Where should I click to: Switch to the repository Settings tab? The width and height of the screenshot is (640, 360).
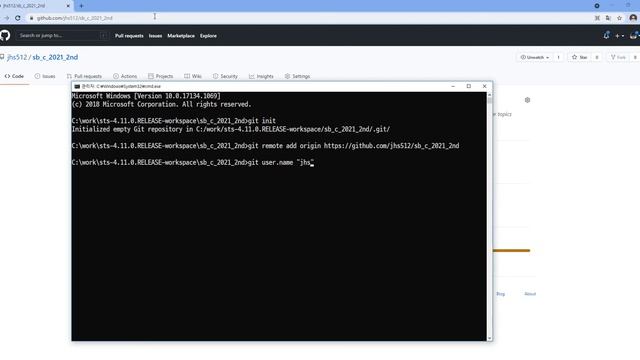[x=297, y=76]
